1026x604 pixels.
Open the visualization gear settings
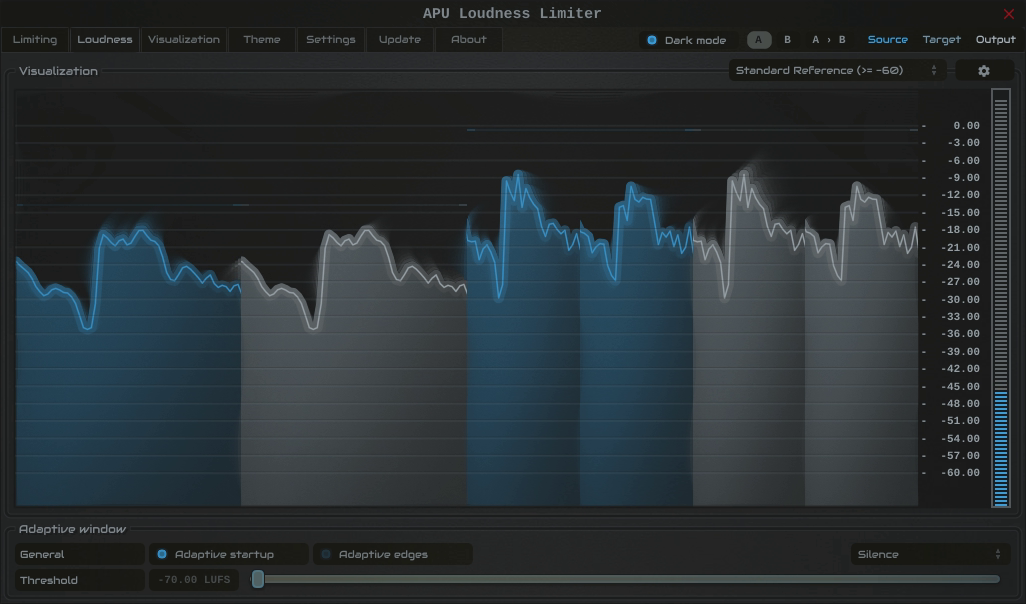point(984,71)
